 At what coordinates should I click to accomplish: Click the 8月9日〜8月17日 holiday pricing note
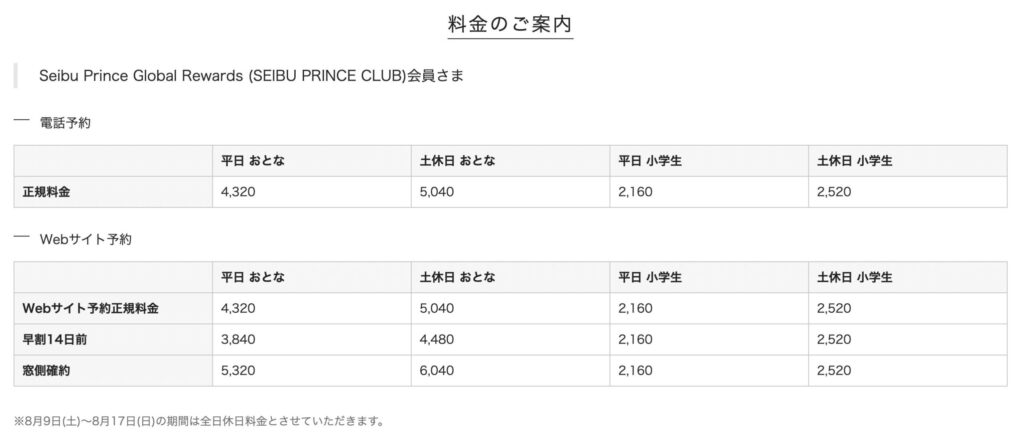199,421
